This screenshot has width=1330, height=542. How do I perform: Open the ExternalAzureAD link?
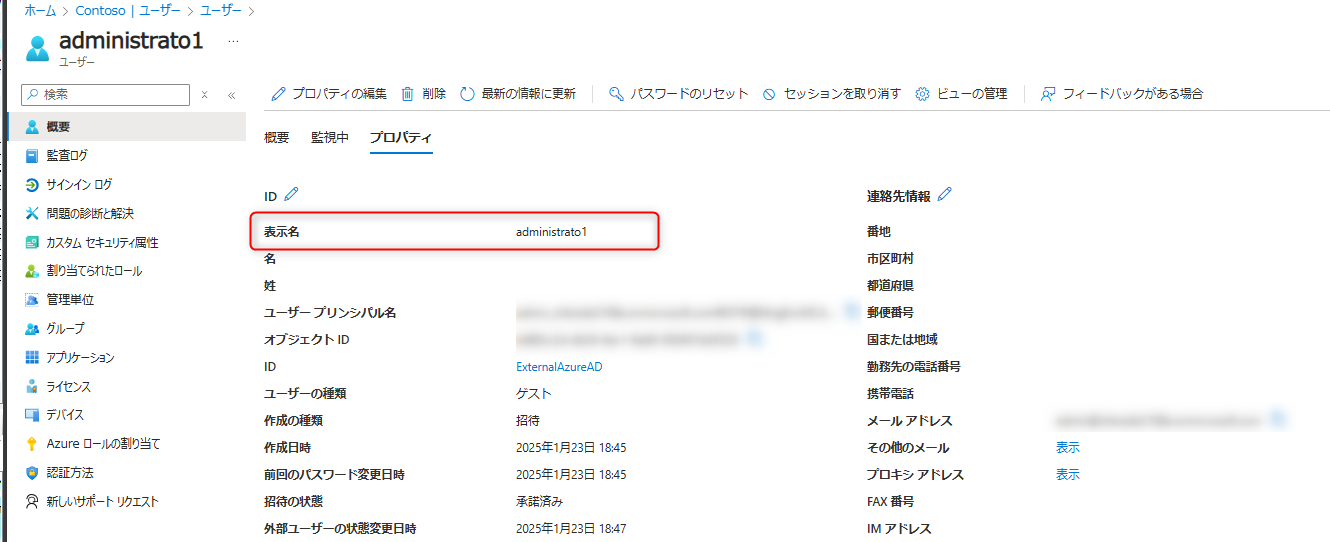(559, 367)
